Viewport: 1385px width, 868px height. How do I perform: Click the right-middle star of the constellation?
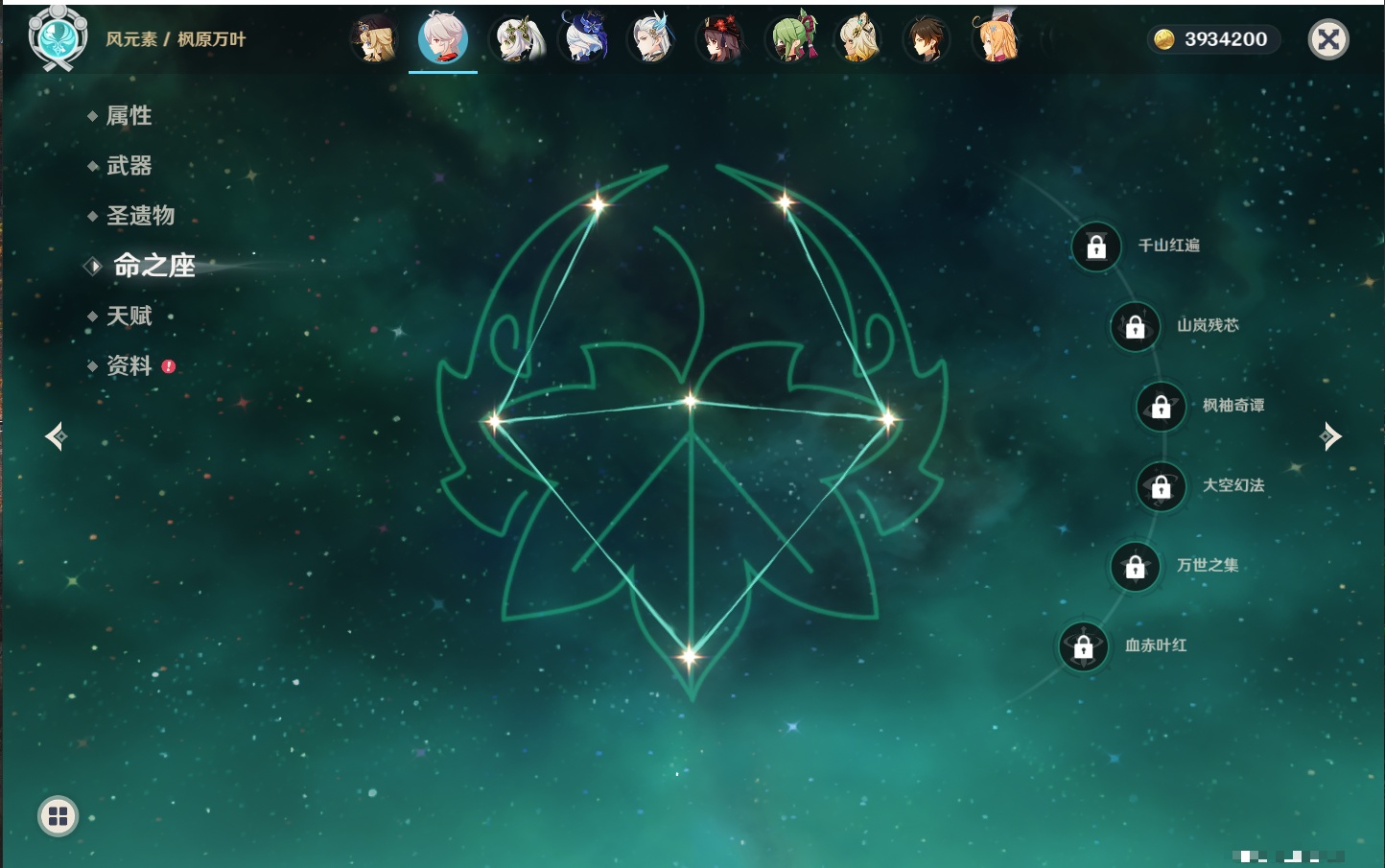[x=887, y=418]
